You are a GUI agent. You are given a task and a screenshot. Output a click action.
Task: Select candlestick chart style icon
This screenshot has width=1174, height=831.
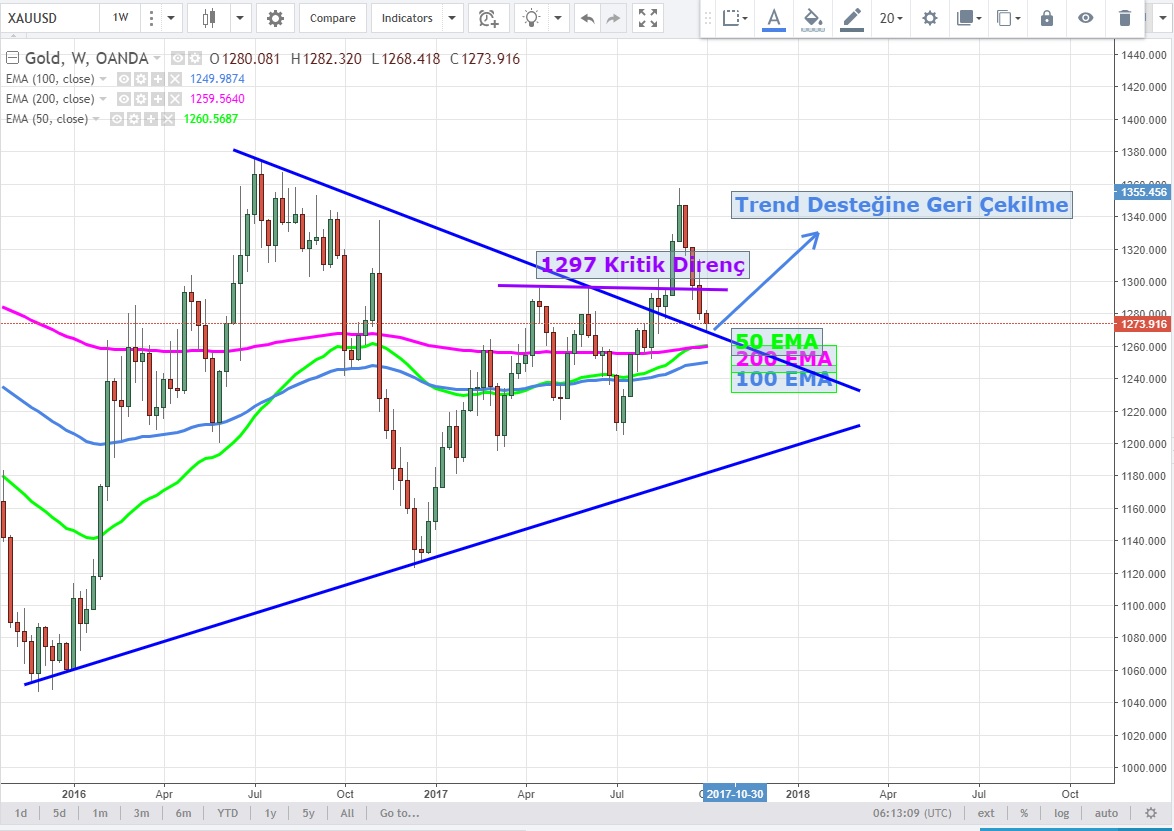pos(209,18)
